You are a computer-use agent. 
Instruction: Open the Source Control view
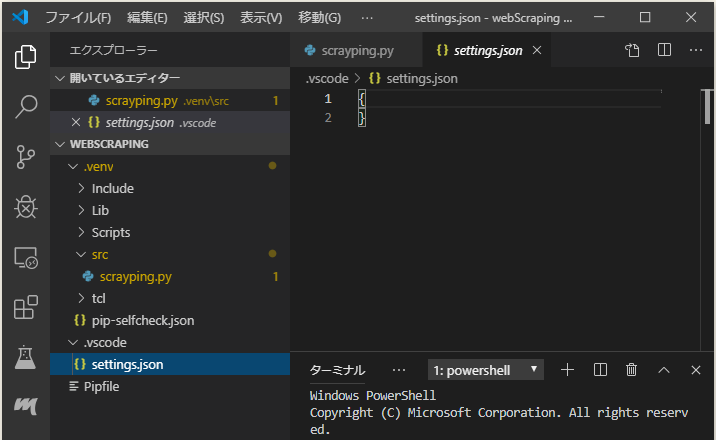pos(26,157)
